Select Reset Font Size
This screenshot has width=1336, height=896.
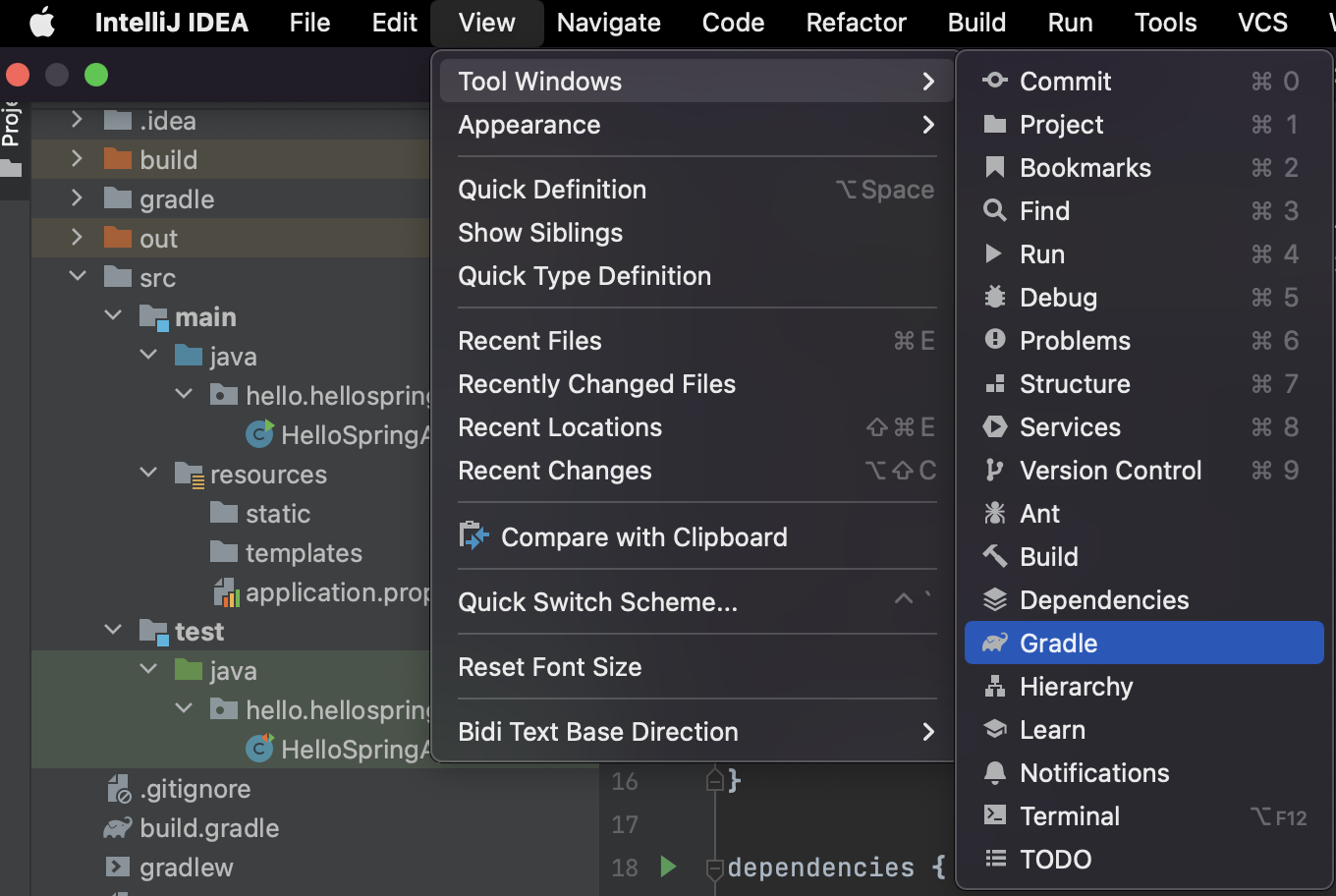click(550, 667)
